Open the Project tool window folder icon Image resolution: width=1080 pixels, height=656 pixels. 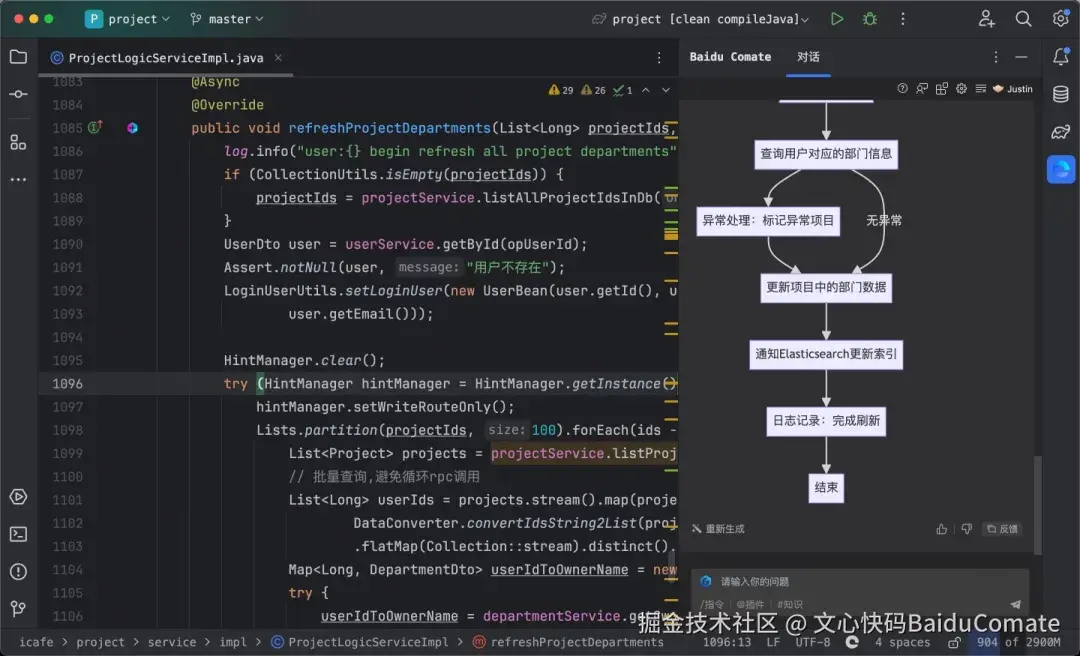[19, 57]
